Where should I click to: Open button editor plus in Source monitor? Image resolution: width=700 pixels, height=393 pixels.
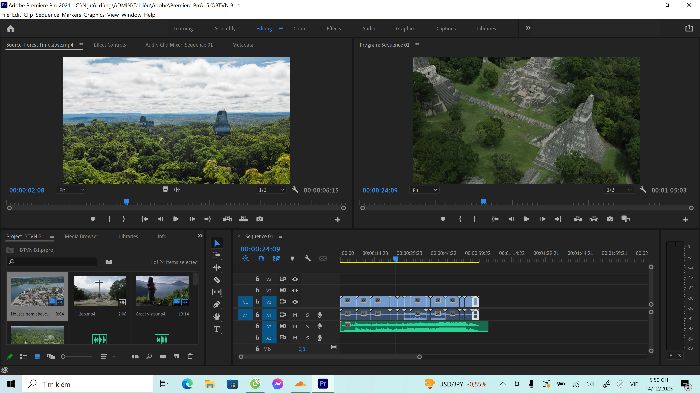point(338,219)
